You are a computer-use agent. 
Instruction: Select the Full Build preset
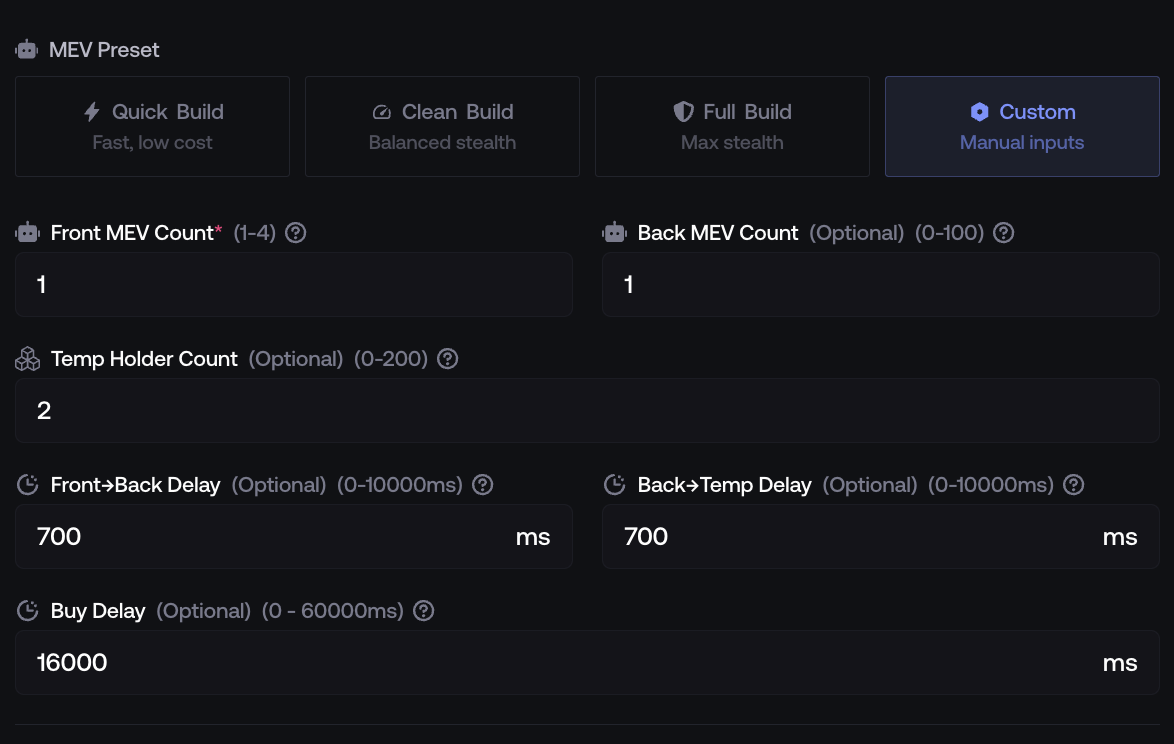coord(732,127)
